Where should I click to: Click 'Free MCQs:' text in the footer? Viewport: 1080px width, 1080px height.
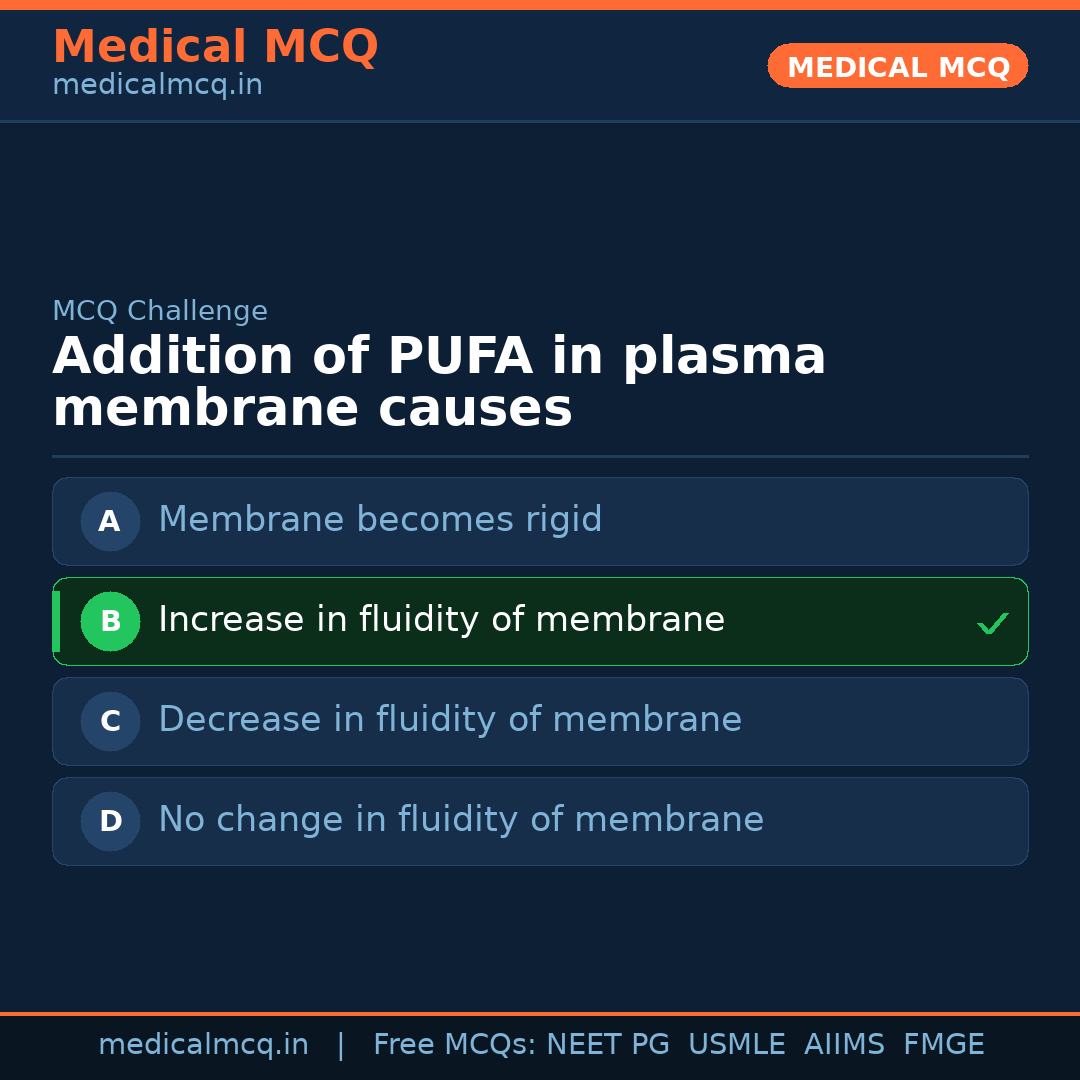[455, 1045]
